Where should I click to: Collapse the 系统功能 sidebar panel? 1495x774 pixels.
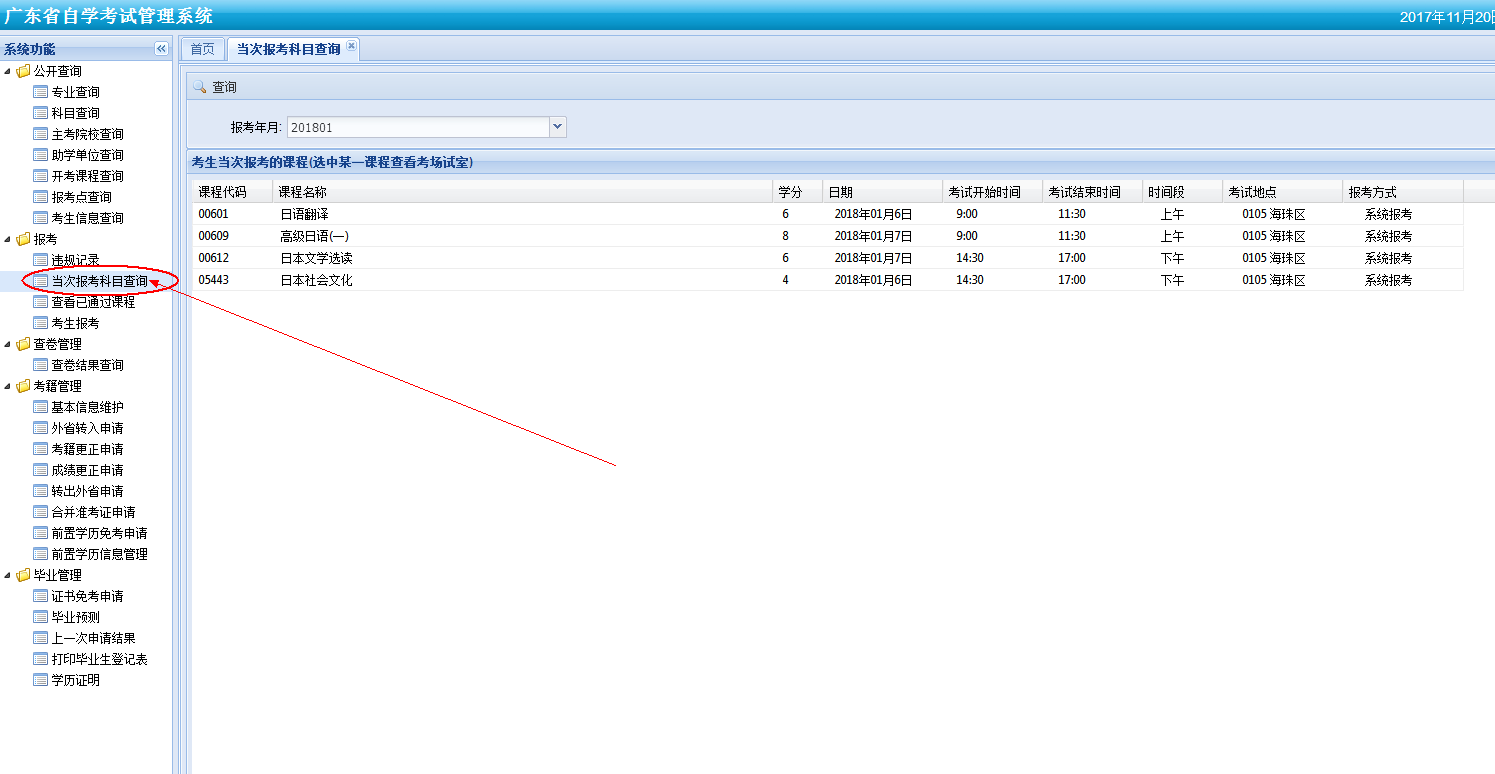pos(161,49)
